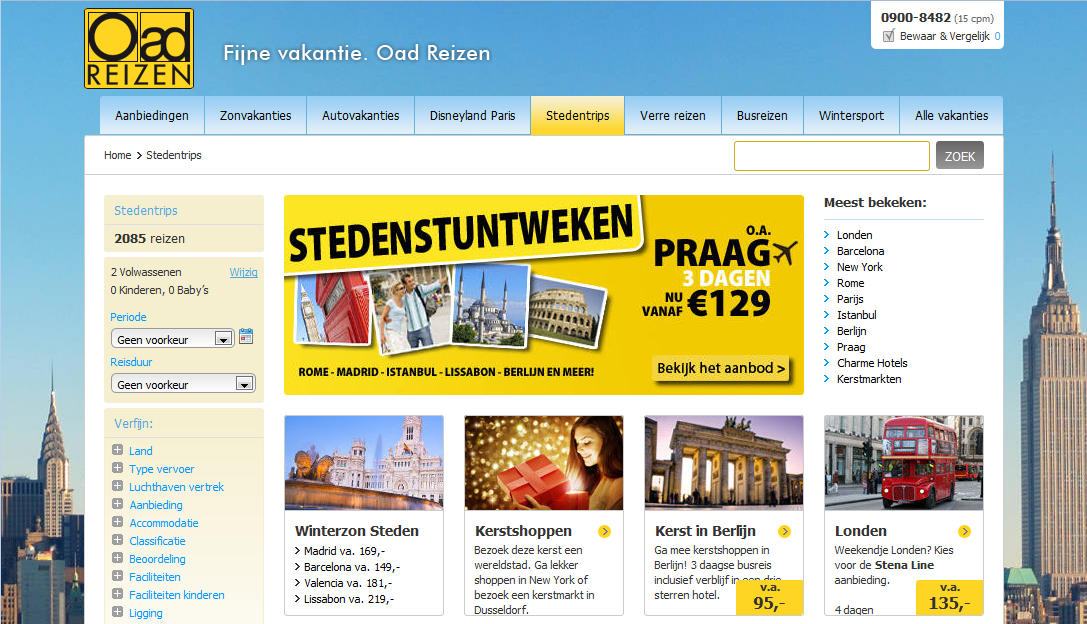Open the Barcelona link under Meest bekeken

click(860, 251)
